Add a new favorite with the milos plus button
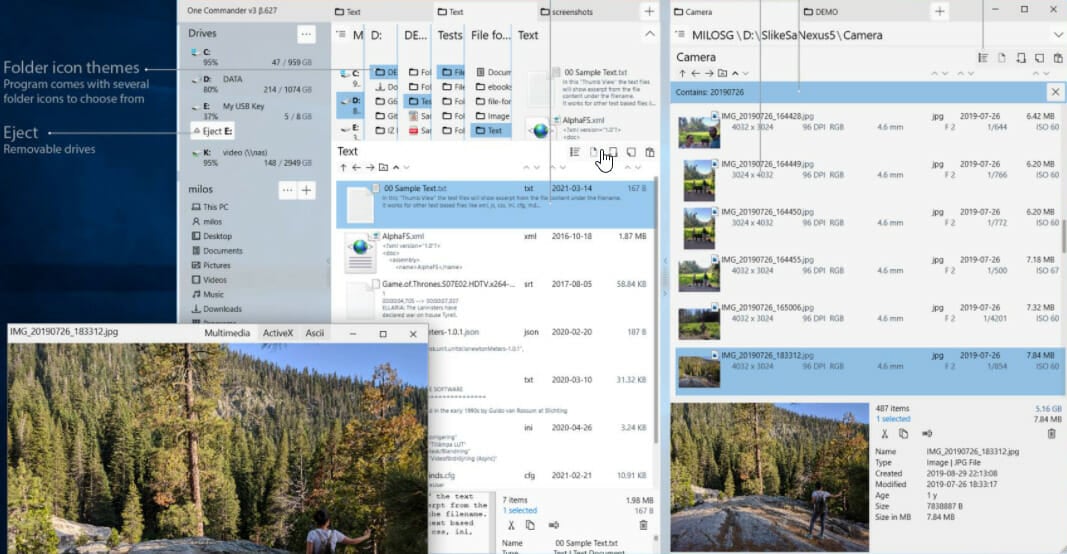The height and width of the screenshot is (554, 1067). click(x=307, y=190)
